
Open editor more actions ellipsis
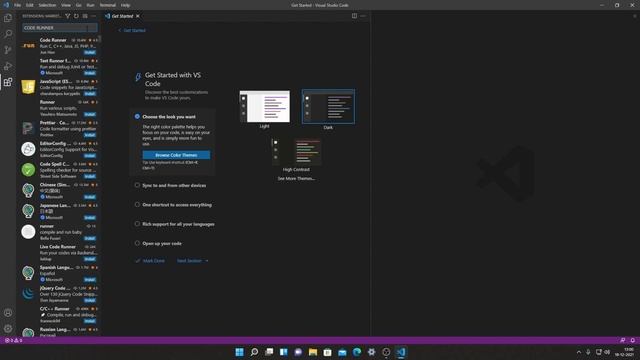363,16
